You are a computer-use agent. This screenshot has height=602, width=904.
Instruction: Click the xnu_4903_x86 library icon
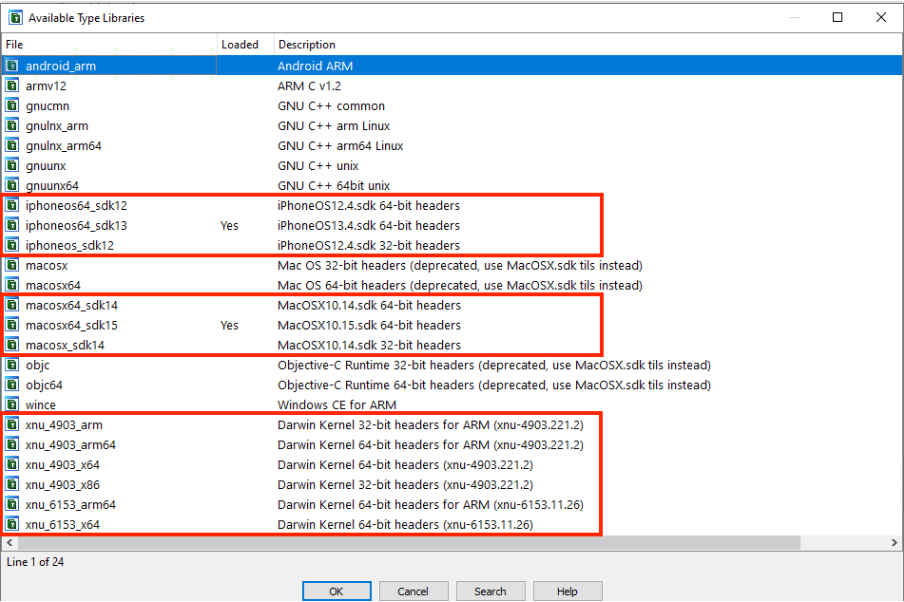pos(12,484)
